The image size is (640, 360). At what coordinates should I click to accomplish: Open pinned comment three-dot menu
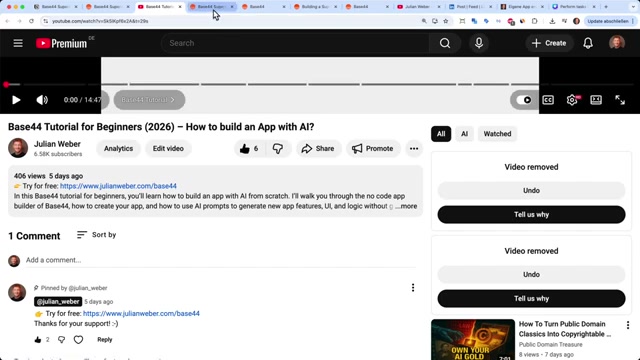[413, 288]
